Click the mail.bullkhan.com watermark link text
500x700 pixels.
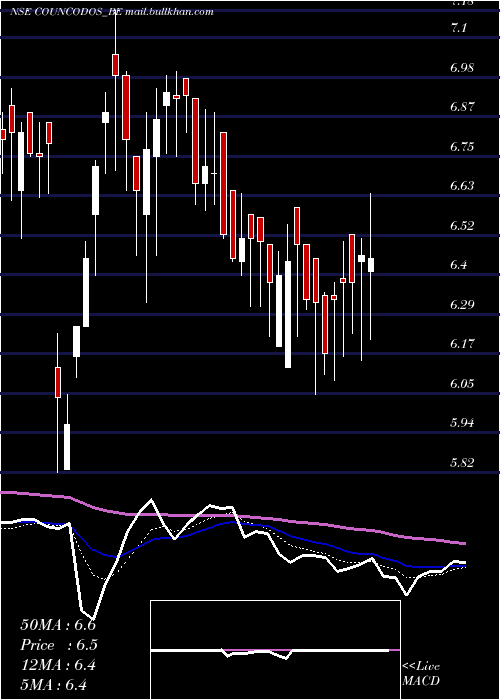click(169, 12)
